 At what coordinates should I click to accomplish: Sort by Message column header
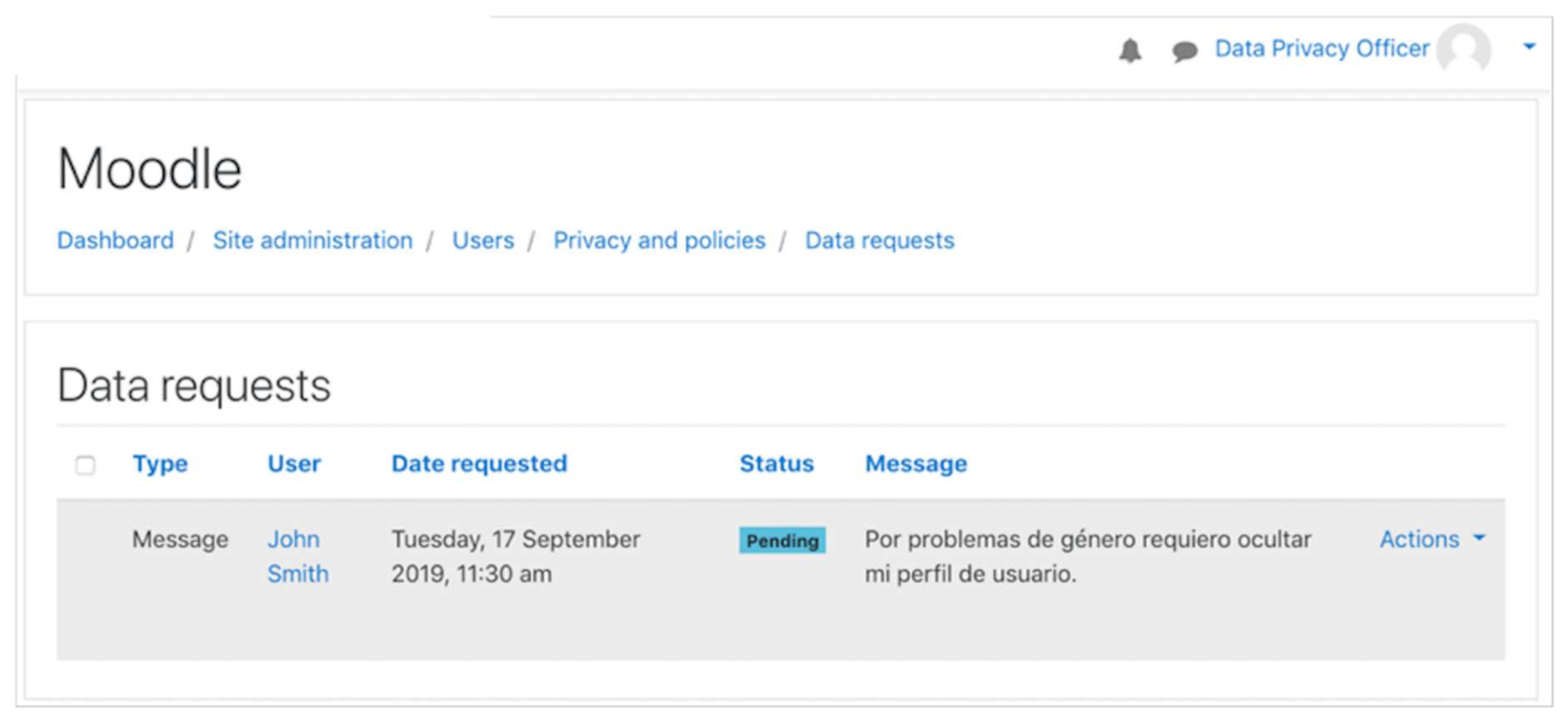[x=915, y=463]
